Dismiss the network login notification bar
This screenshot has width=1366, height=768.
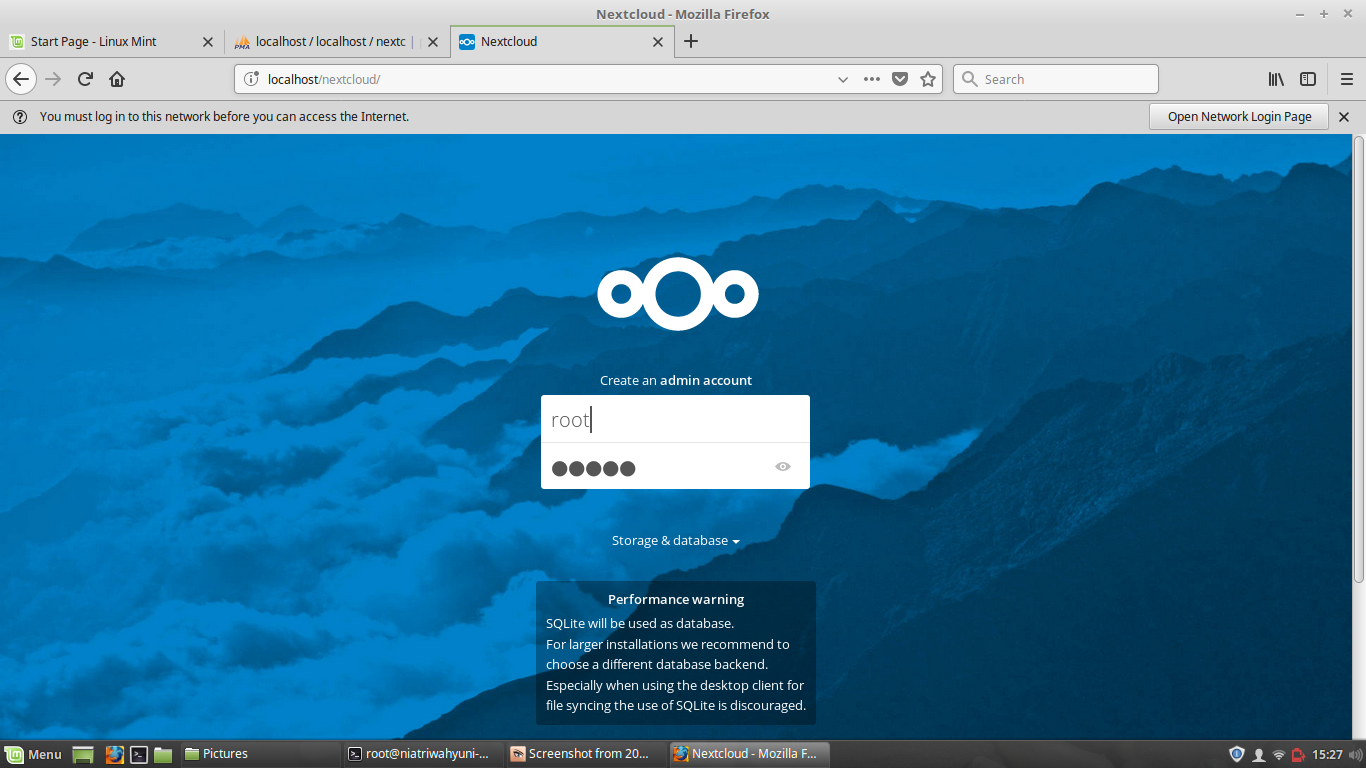pos(1343,116)
